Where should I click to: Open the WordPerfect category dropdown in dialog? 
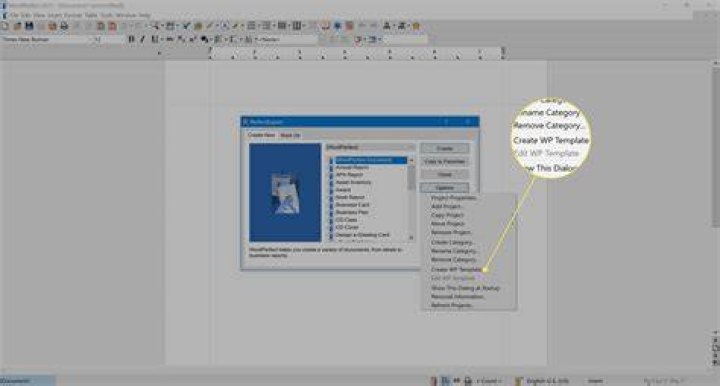pyautogui.click(x=370, y=147)
